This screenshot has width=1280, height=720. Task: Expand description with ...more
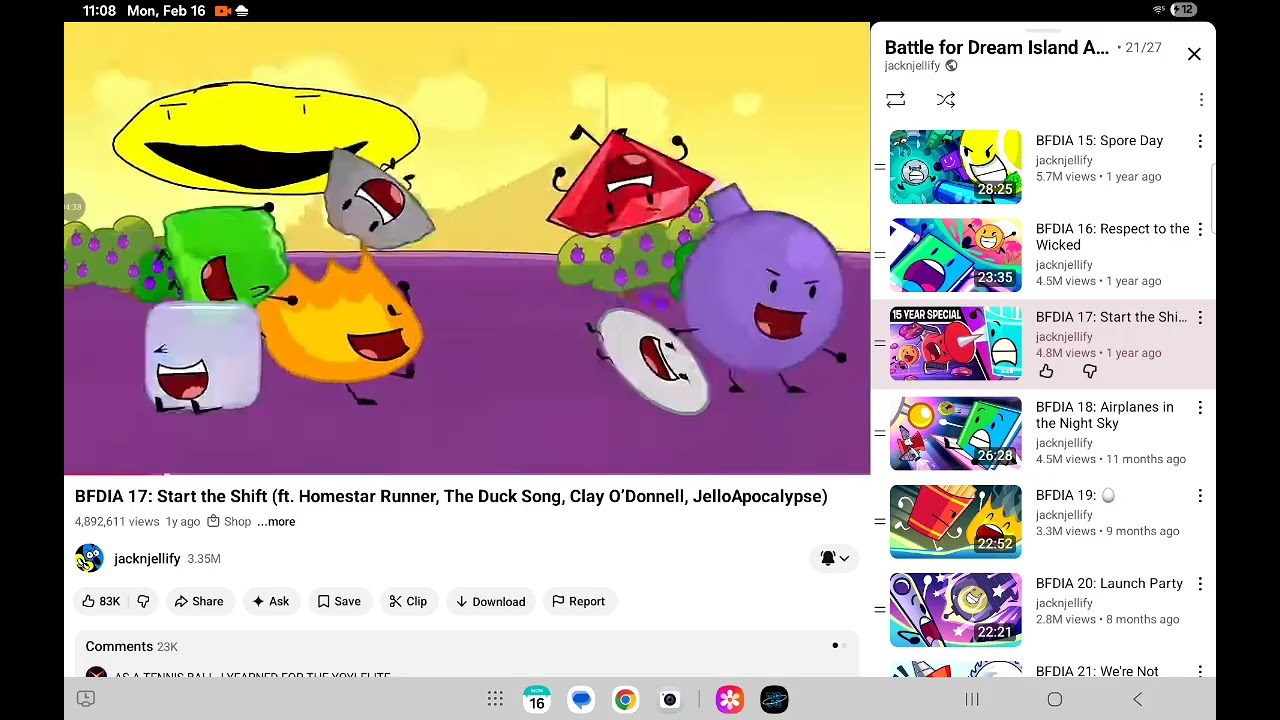(276, 521)
